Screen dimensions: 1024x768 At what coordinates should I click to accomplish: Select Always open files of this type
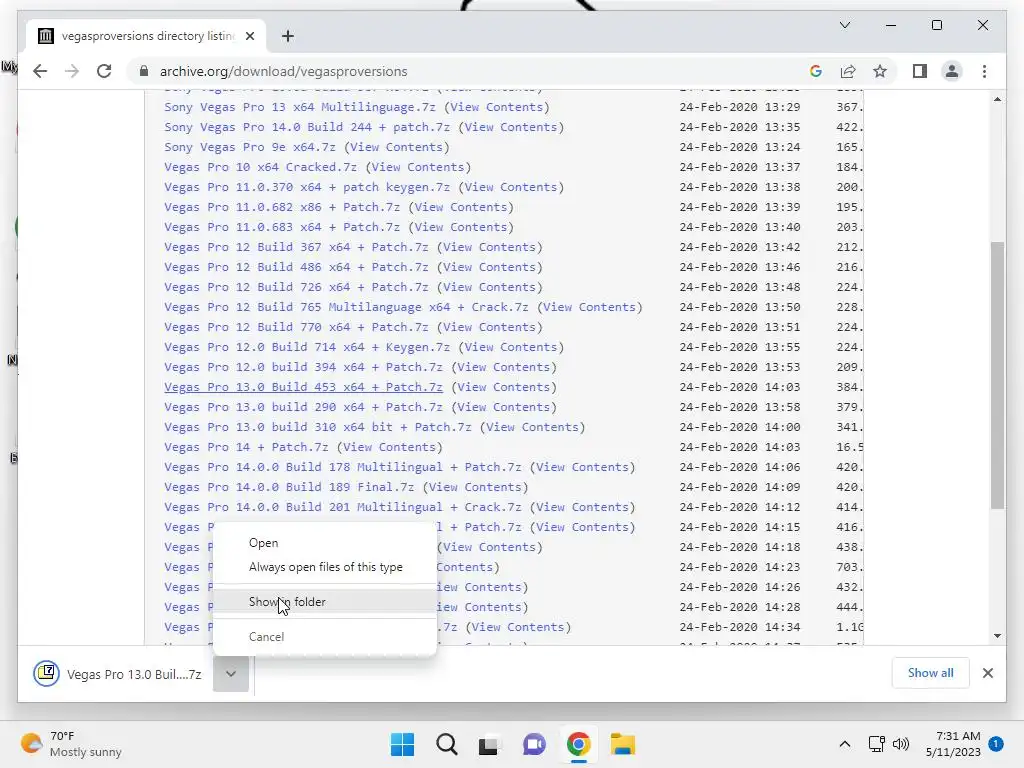click(x=325, y=567)
